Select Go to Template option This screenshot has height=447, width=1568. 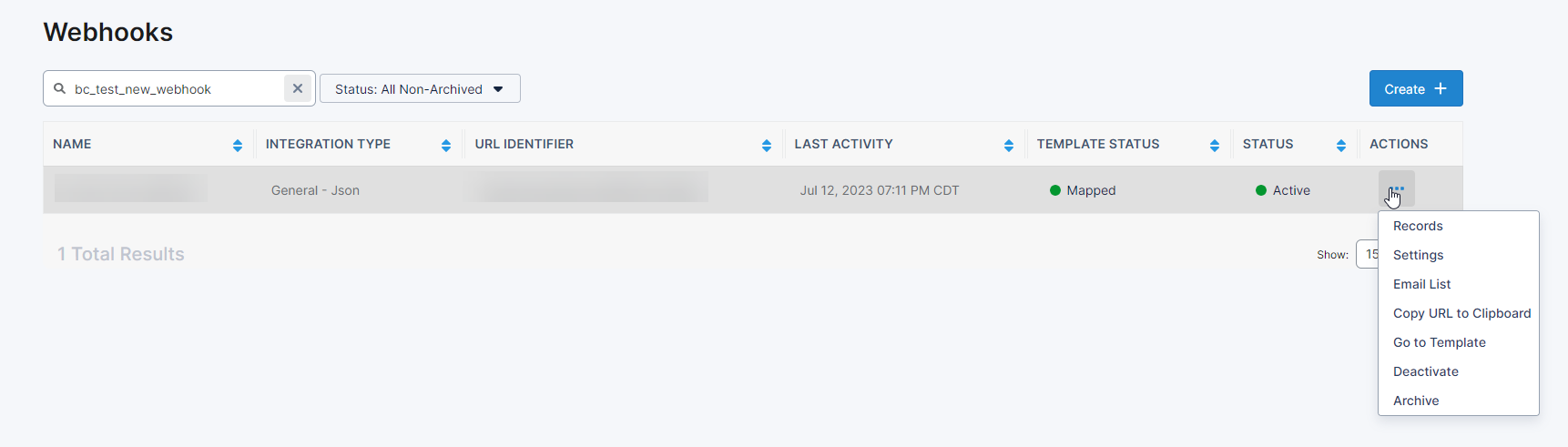click(1439, 342)
